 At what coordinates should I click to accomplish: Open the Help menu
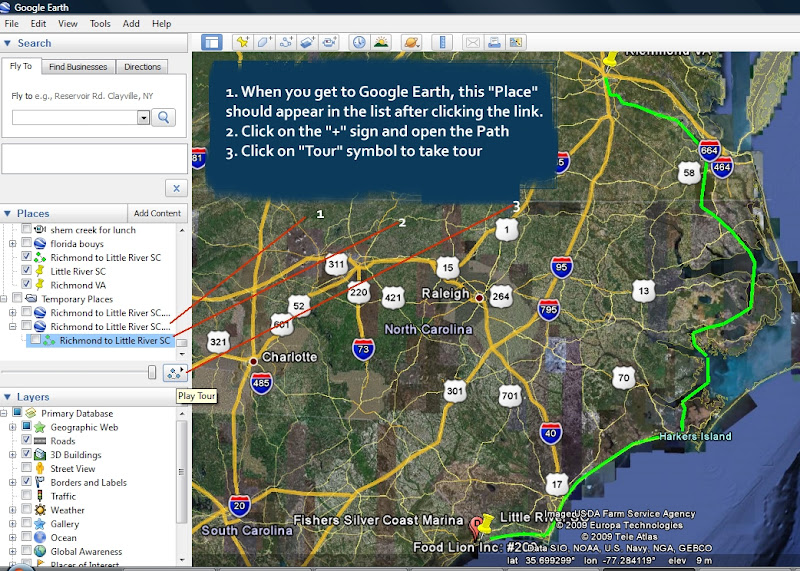click(x=161, y=23)
